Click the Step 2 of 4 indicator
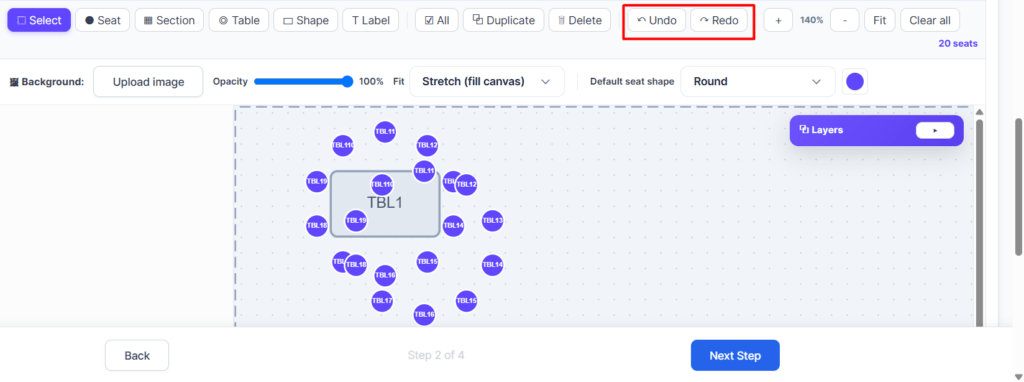This screenshot has height=382, width=1024. 436,356
